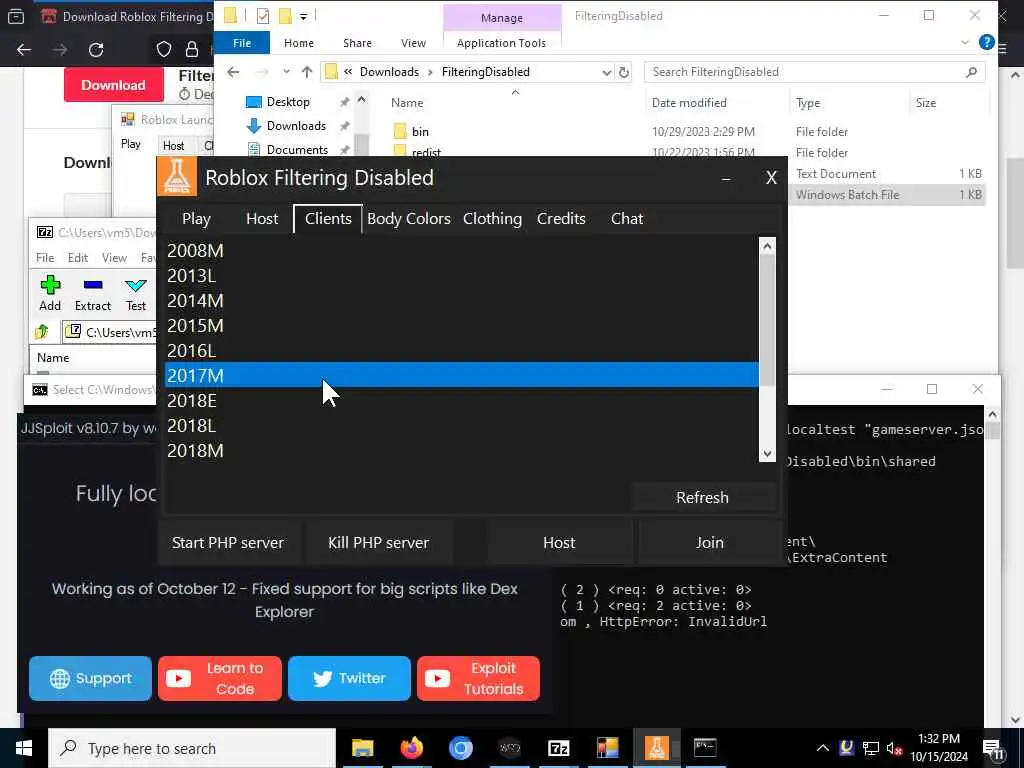This screenshot has height=768, width=1024.
Task: Select Documents in Explorer quick access
Action: pyautogui.click(x=297, y=150)
